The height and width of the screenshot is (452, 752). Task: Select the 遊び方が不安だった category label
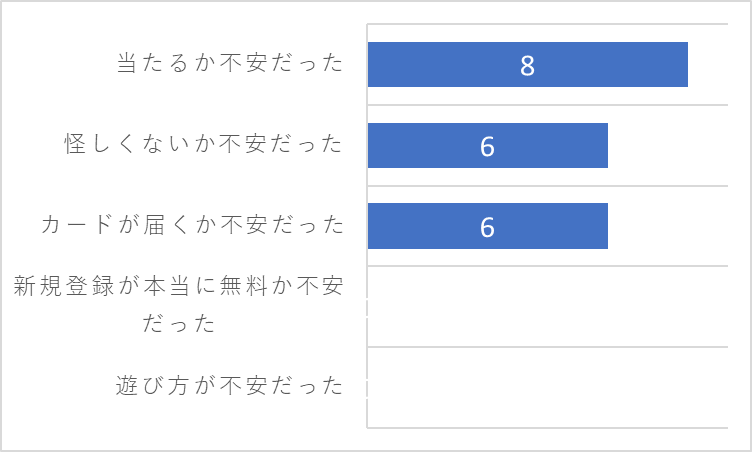pos(230,385)
